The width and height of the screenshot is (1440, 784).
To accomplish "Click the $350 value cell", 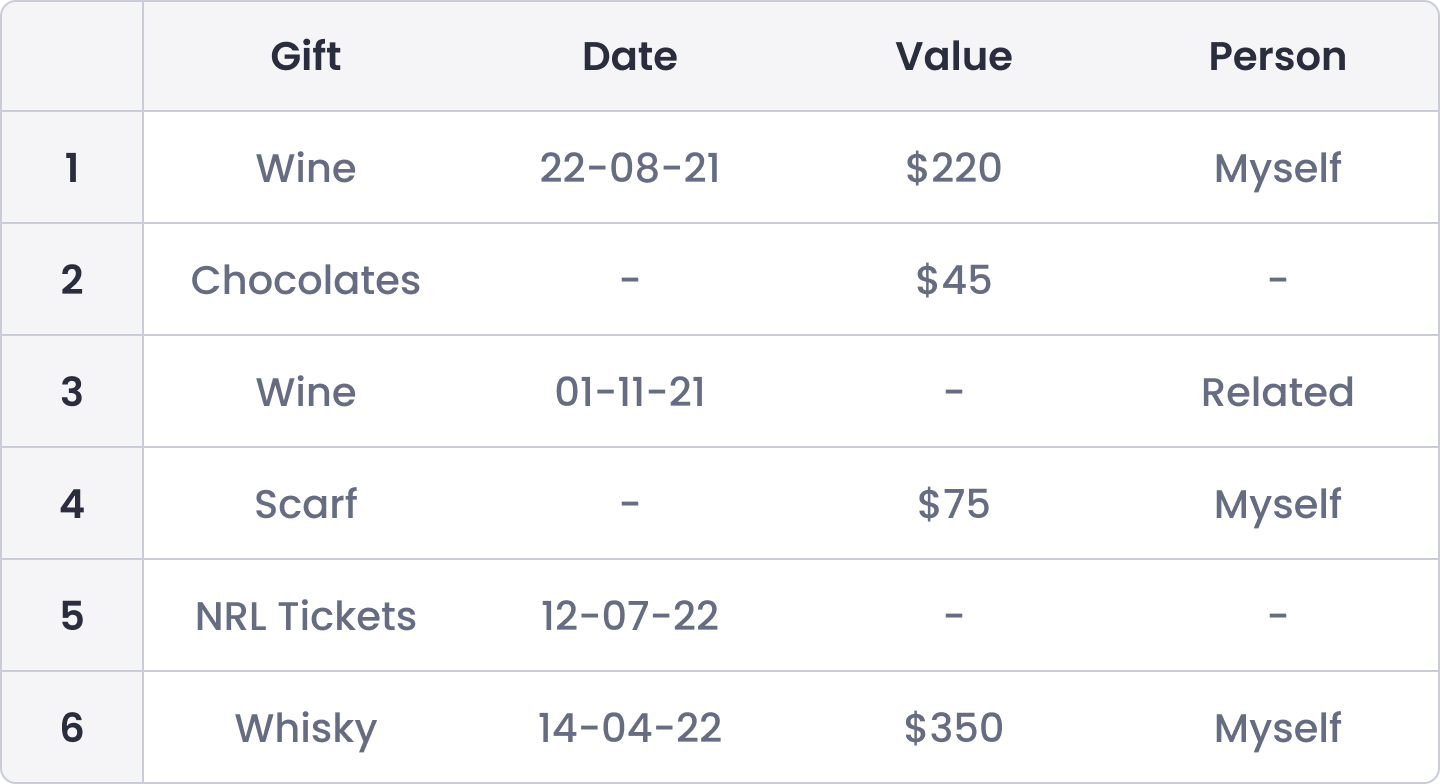I will (954, 727).
